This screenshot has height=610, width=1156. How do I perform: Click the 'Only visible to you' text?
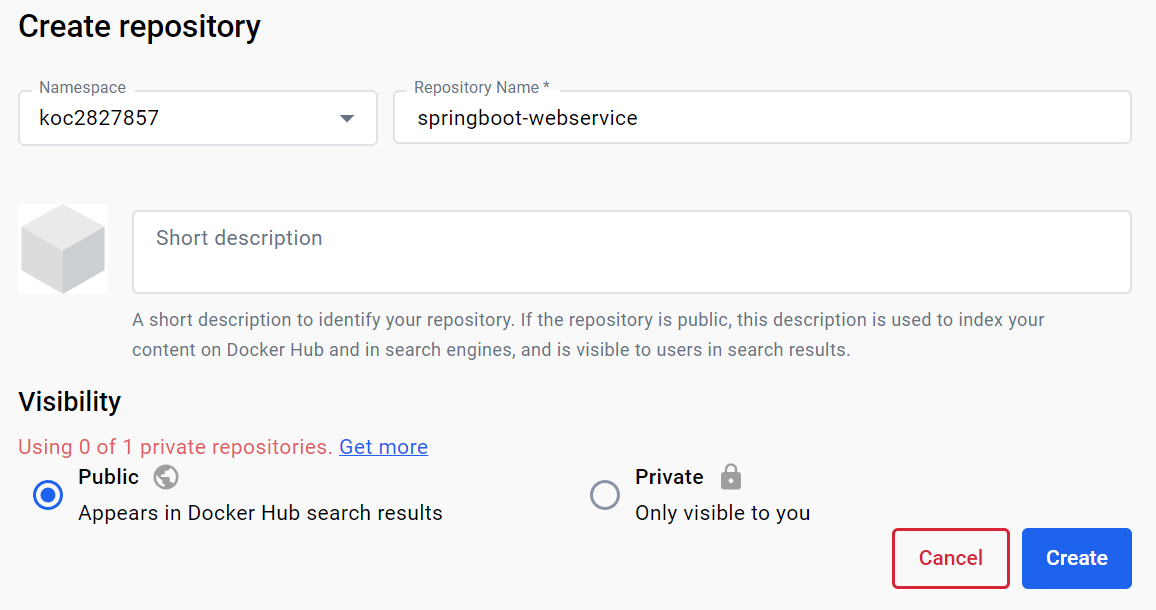click(722, 513)
